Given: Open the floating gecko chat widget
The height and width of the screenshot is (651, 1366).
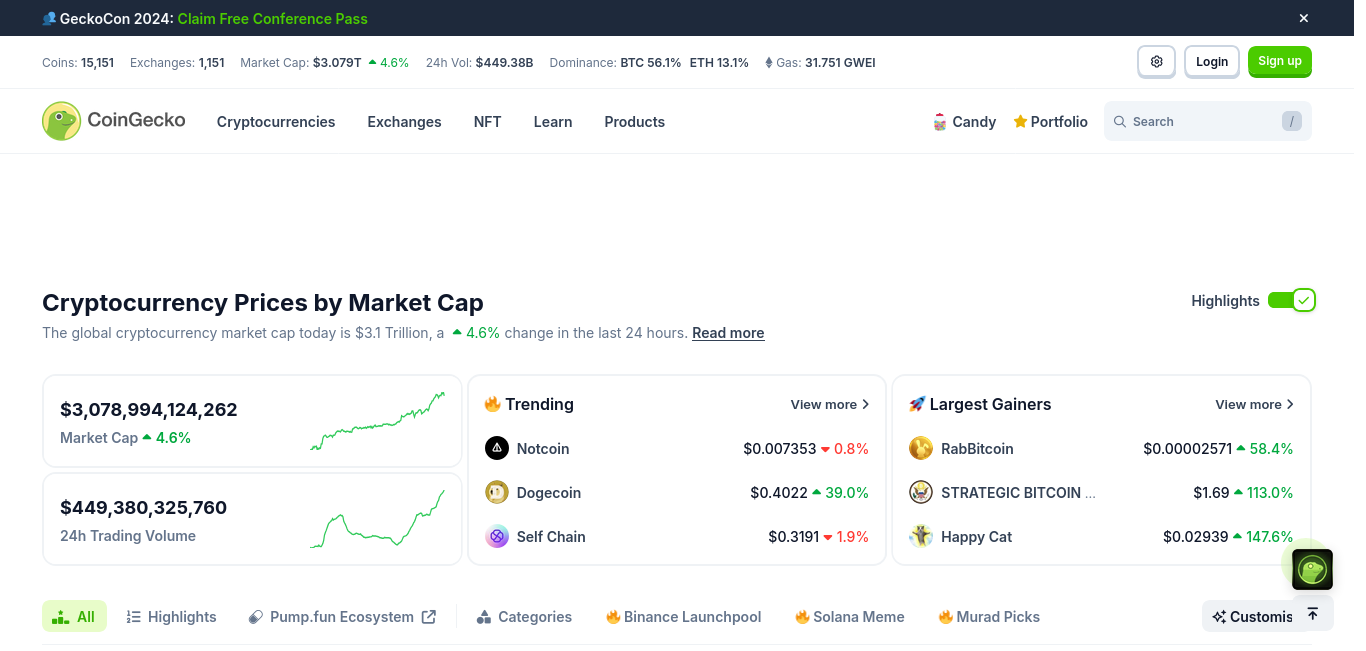Looking at the screenshot, I should 1312,570.
